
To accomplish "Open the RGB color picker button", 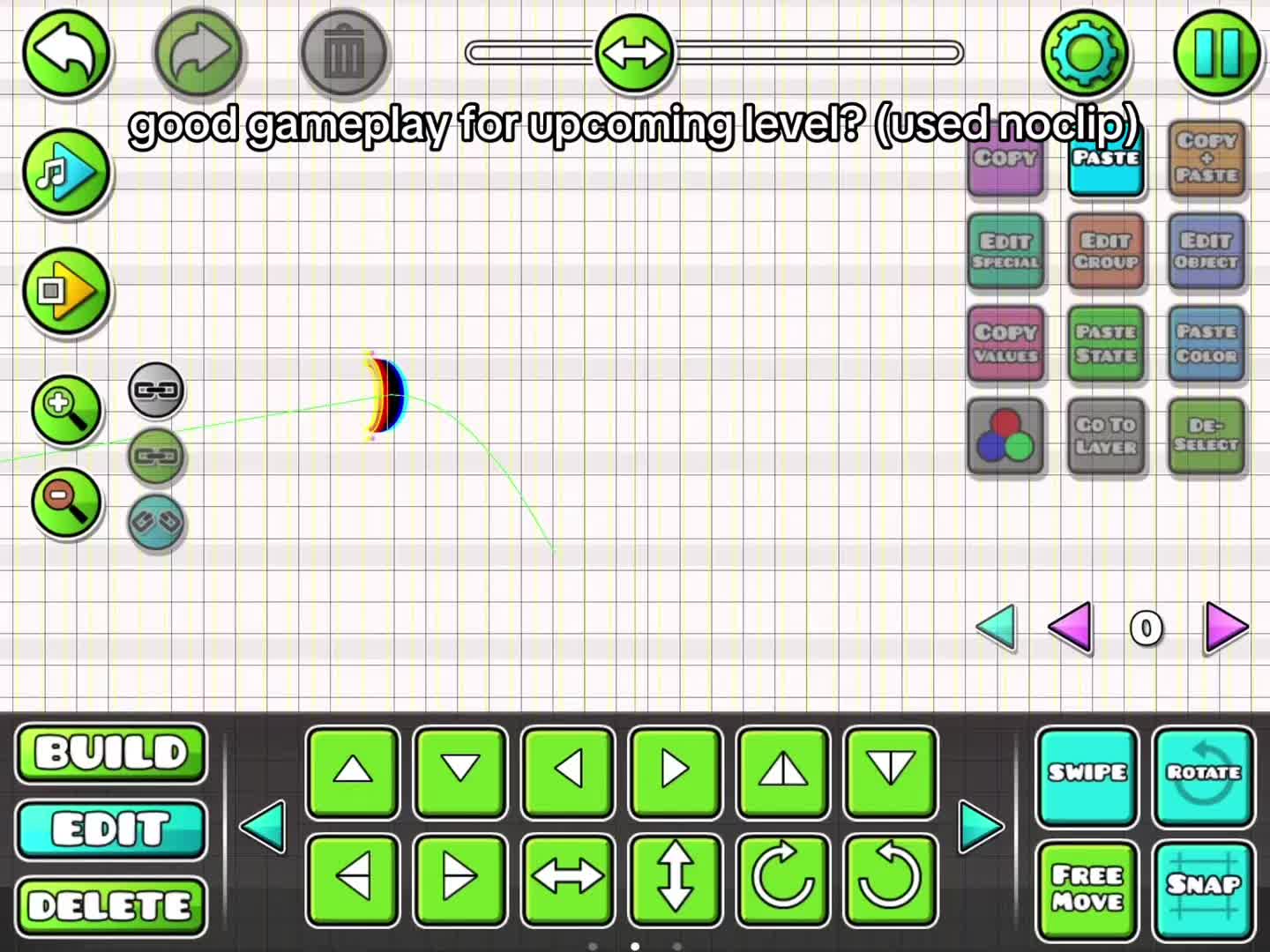I will 1005,436.
